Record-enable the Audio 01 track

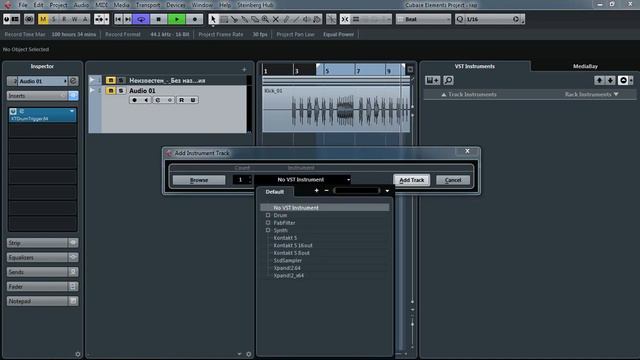(134, 100)
